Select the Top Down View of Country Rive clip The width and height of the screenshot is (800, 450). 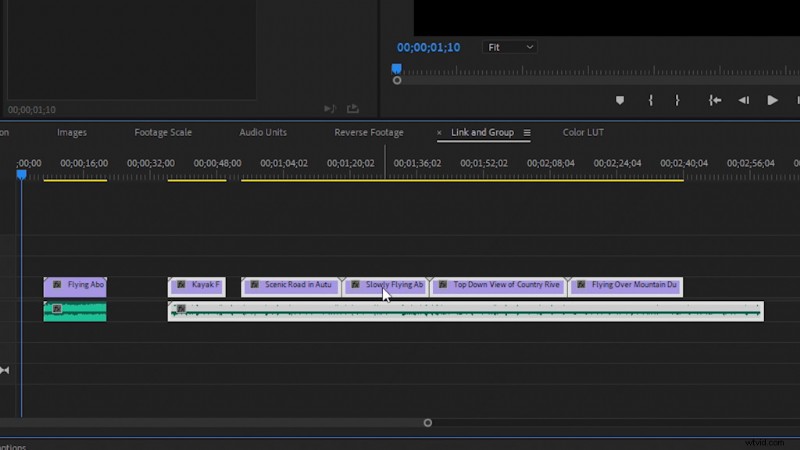[498, 287]
